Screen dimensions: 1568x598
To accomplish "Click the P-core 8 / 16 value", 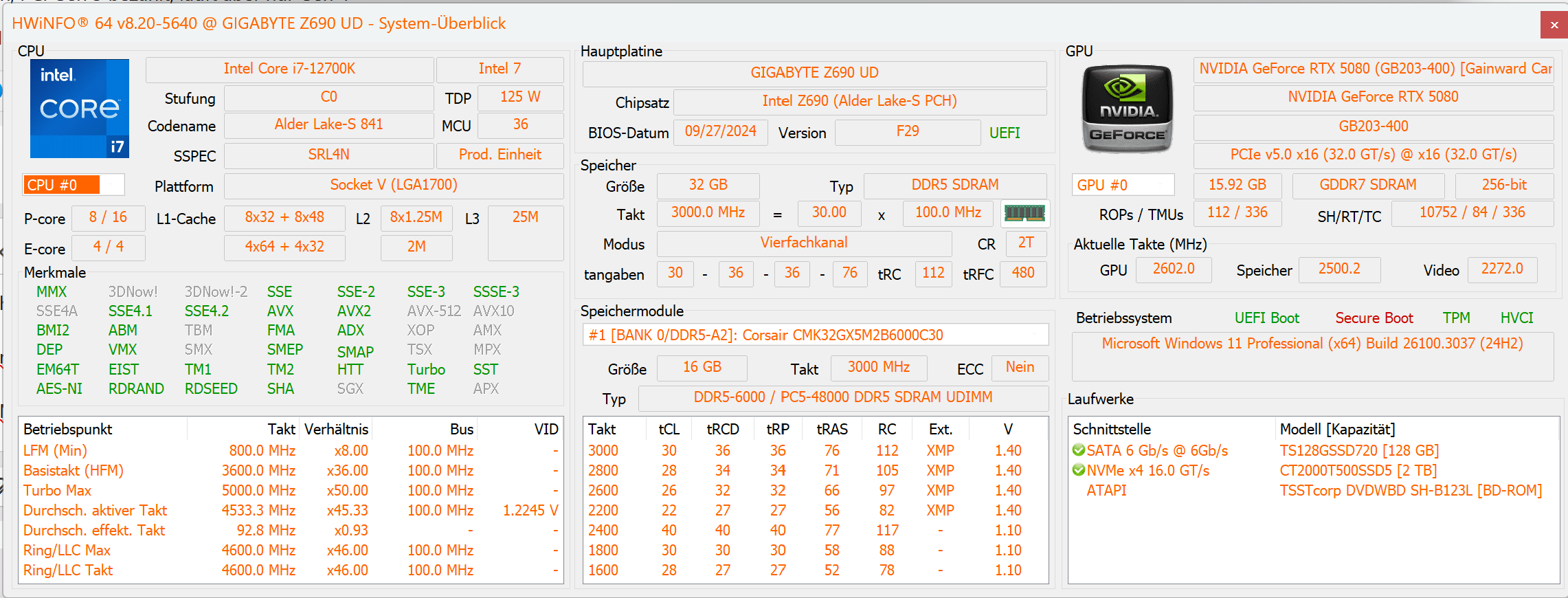I will [x=108, y=217].
